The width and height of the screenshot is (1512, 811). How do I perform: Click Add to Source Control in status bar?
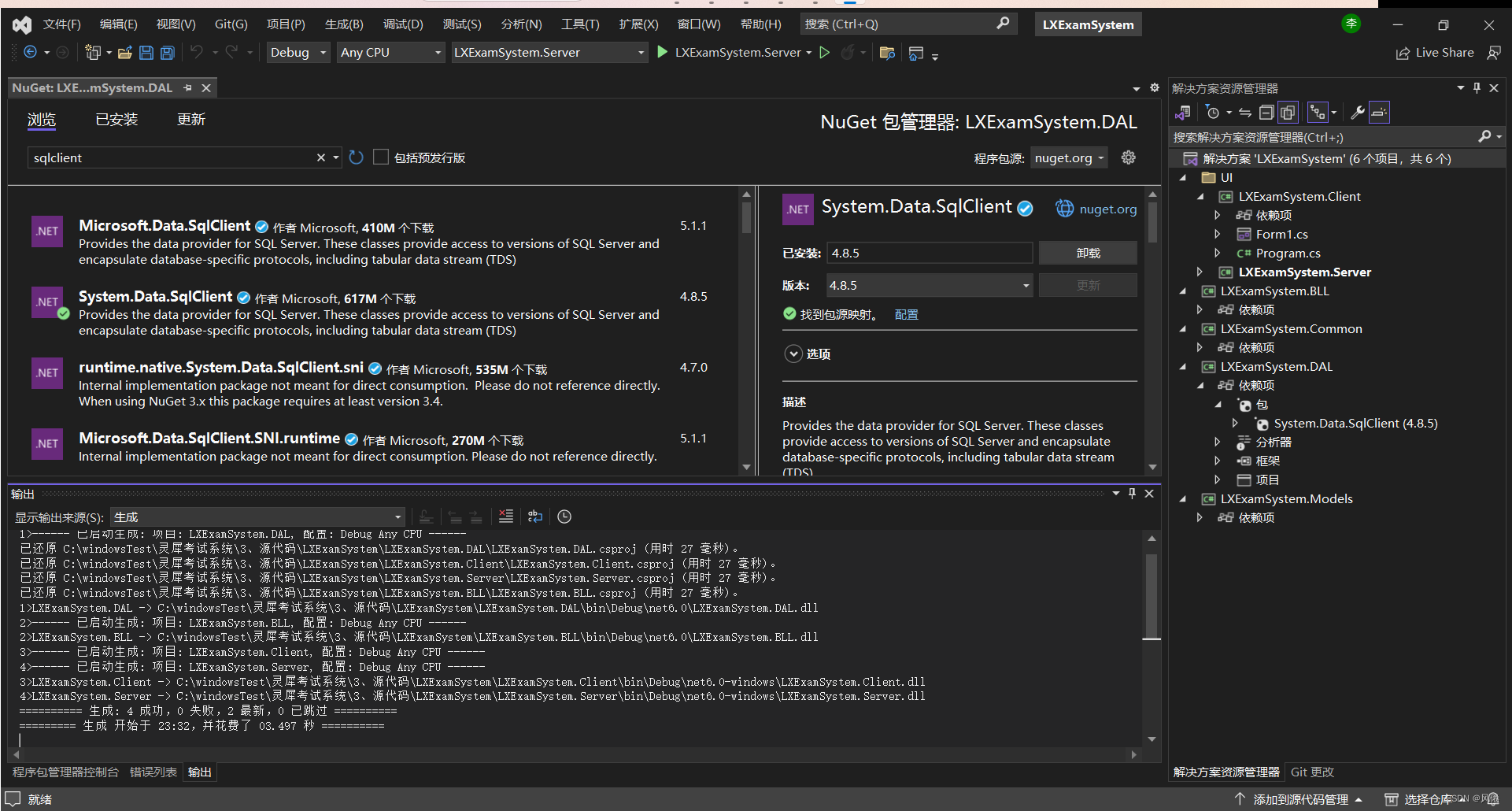coord(1299,799)
